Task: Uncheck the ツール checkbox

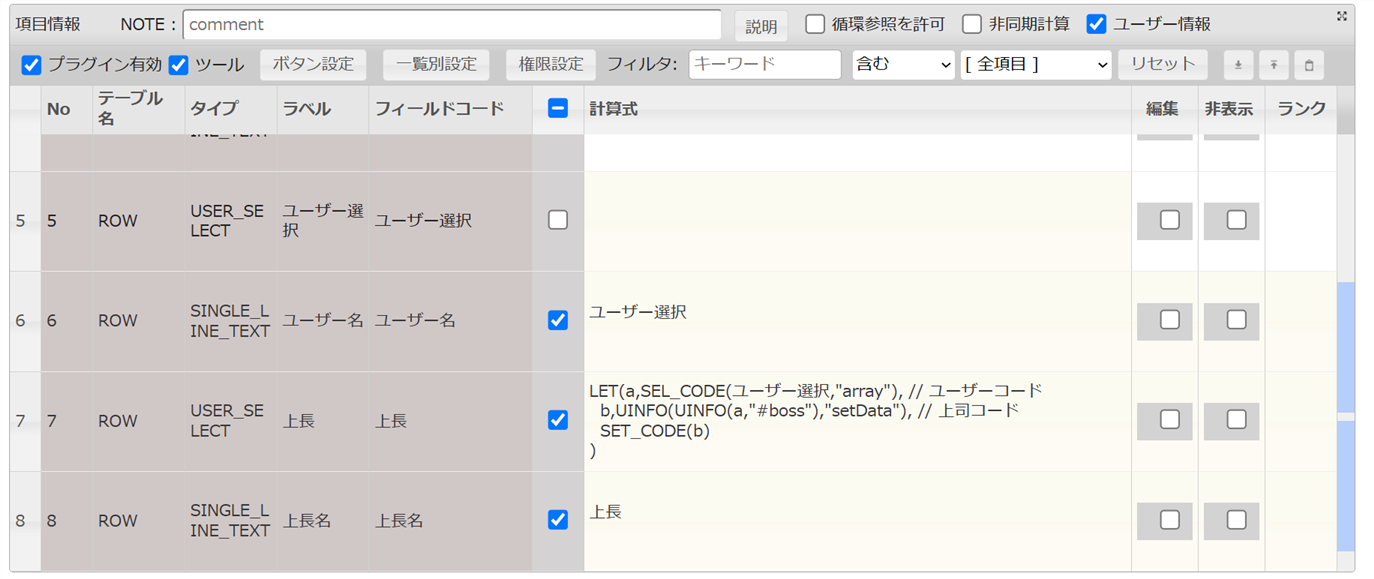Action: (x=179, y=65)
